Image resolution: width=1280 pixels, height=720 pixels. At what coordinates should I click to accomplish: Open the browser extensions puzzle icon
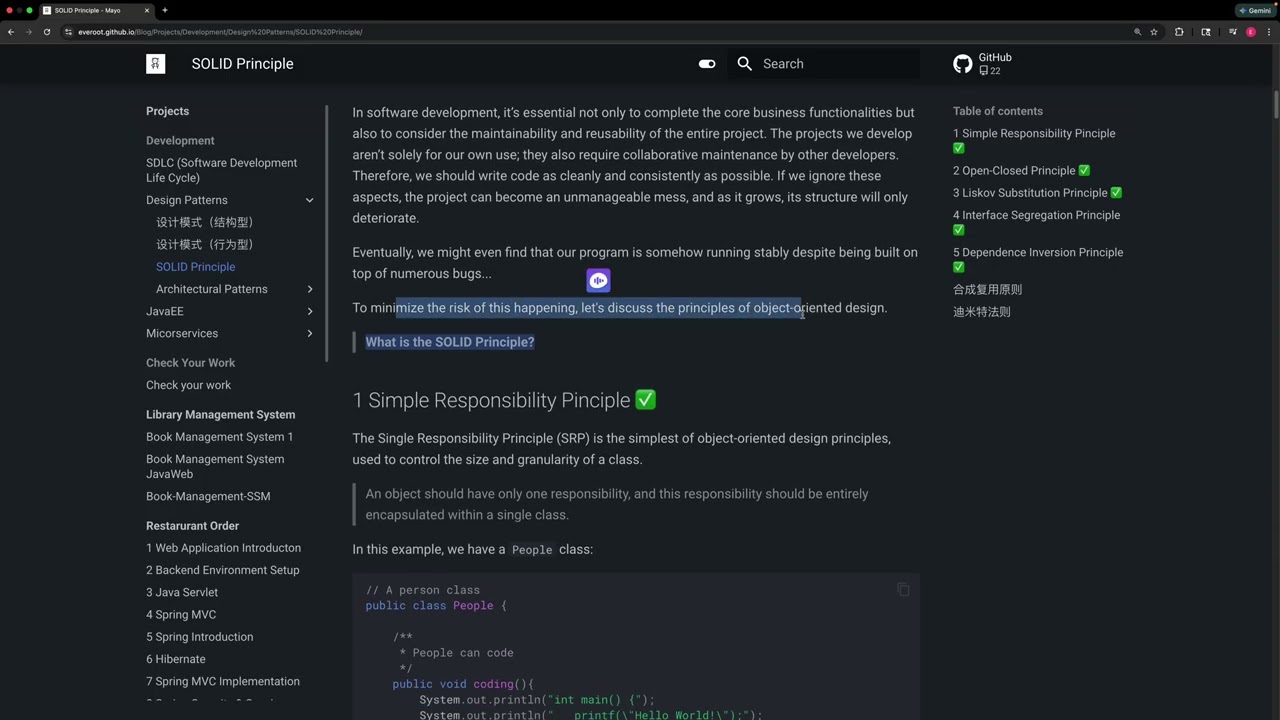(1179, 32)
